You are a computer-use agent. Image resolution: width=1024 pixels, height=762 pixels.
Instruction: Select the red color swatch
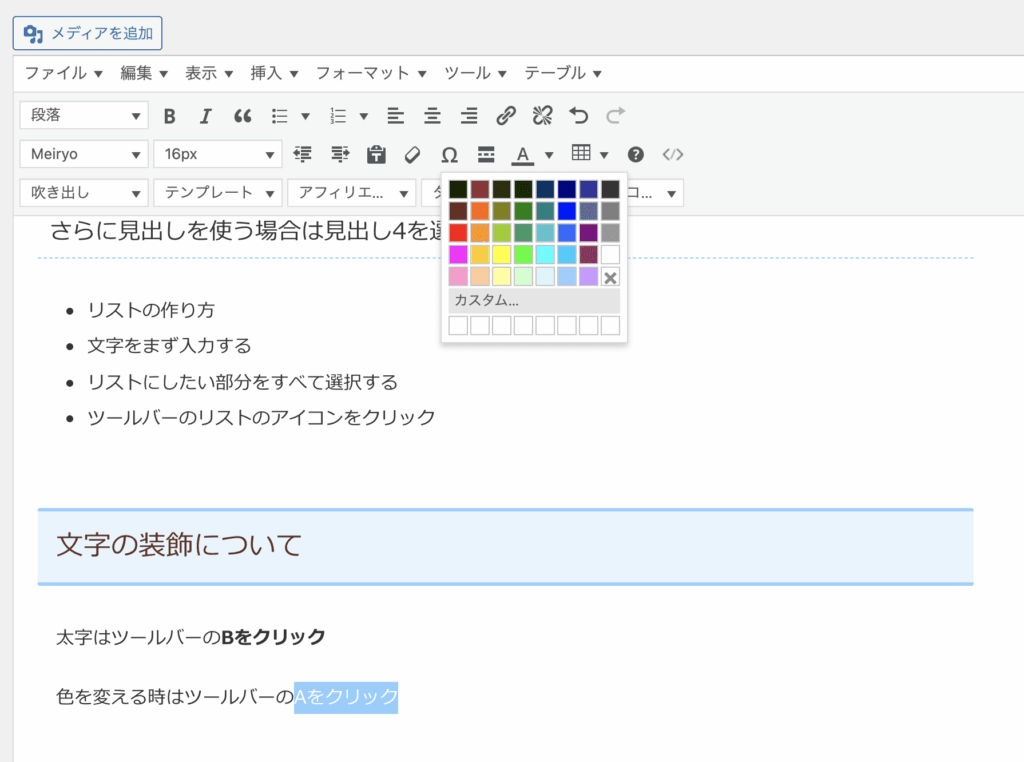(457, 232)
